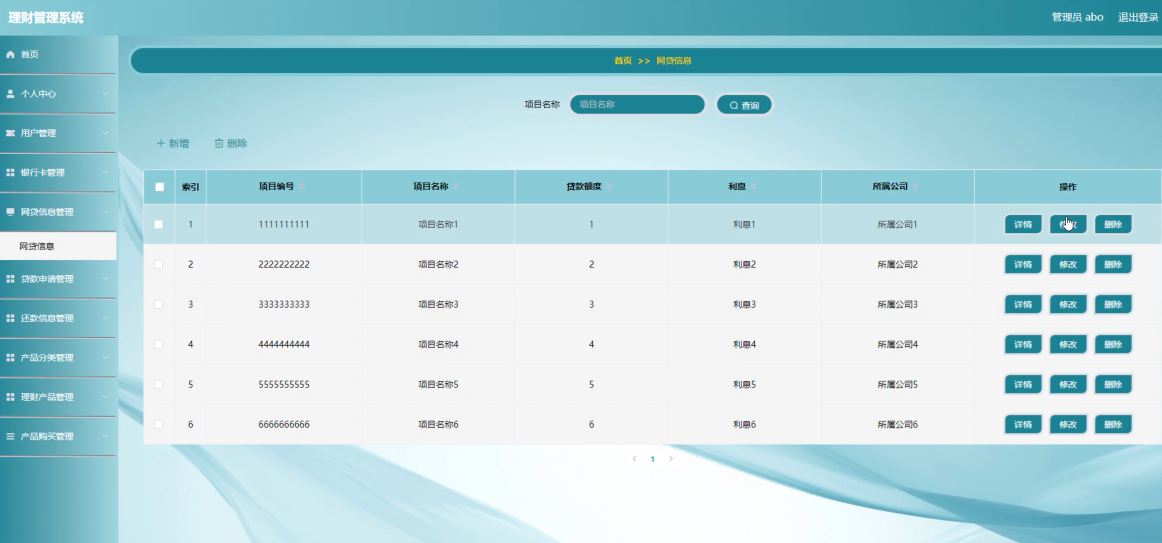Viewport: 1162px width, 543px height.
Task: Click cell 所属公司5 in the table
Action: [x=897, y=384]
